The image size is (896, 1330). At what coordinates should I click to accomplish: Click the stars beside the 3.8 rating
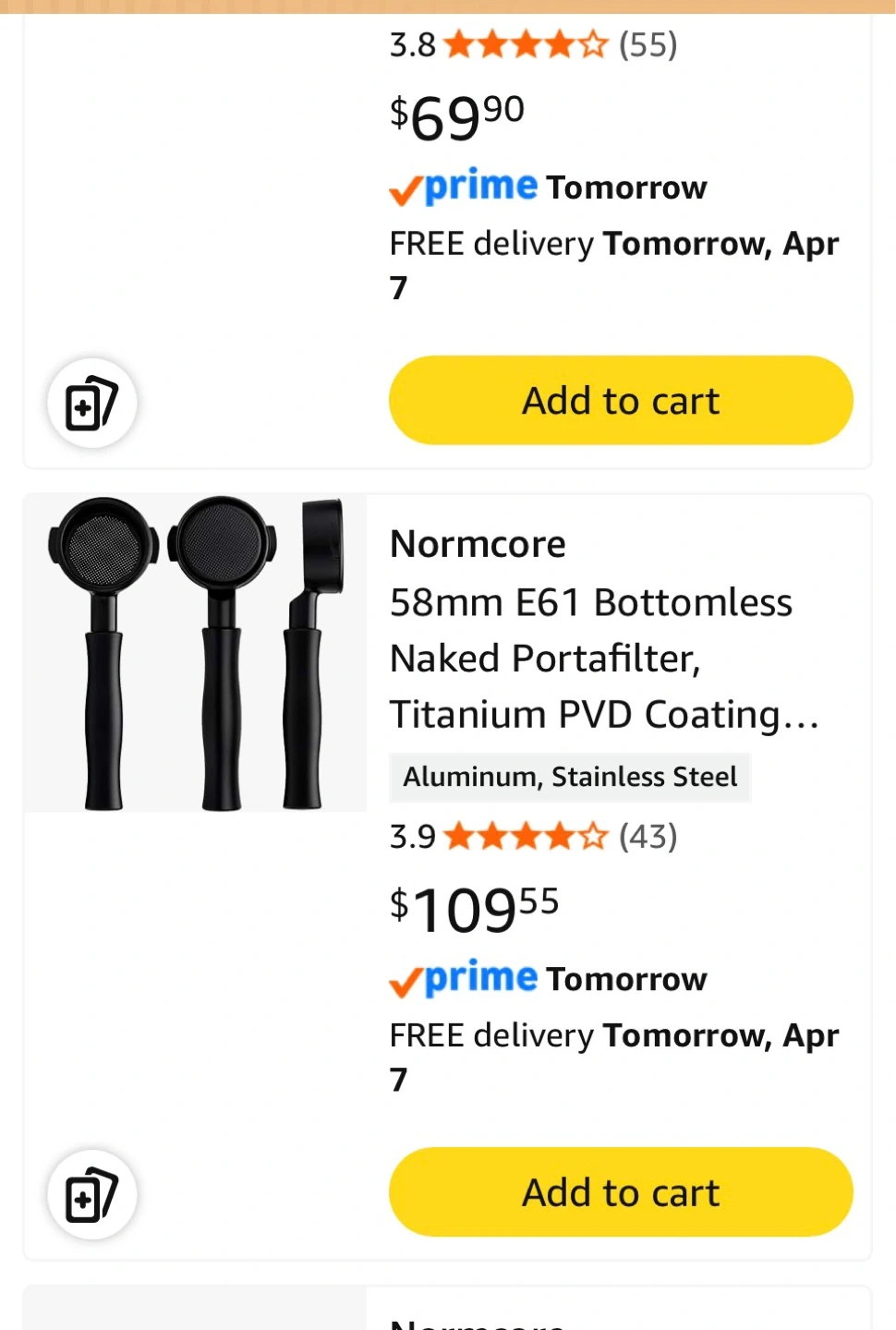click(526, 44)
